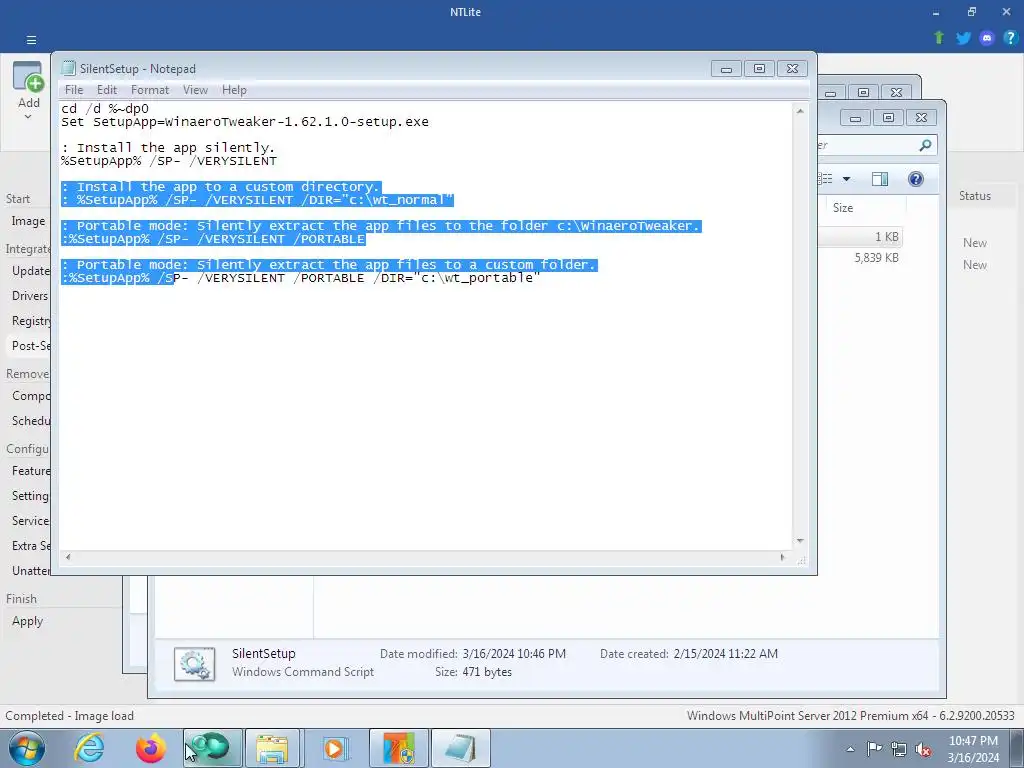
Task: Click the green update arrow icon
Action: (939, 38)
